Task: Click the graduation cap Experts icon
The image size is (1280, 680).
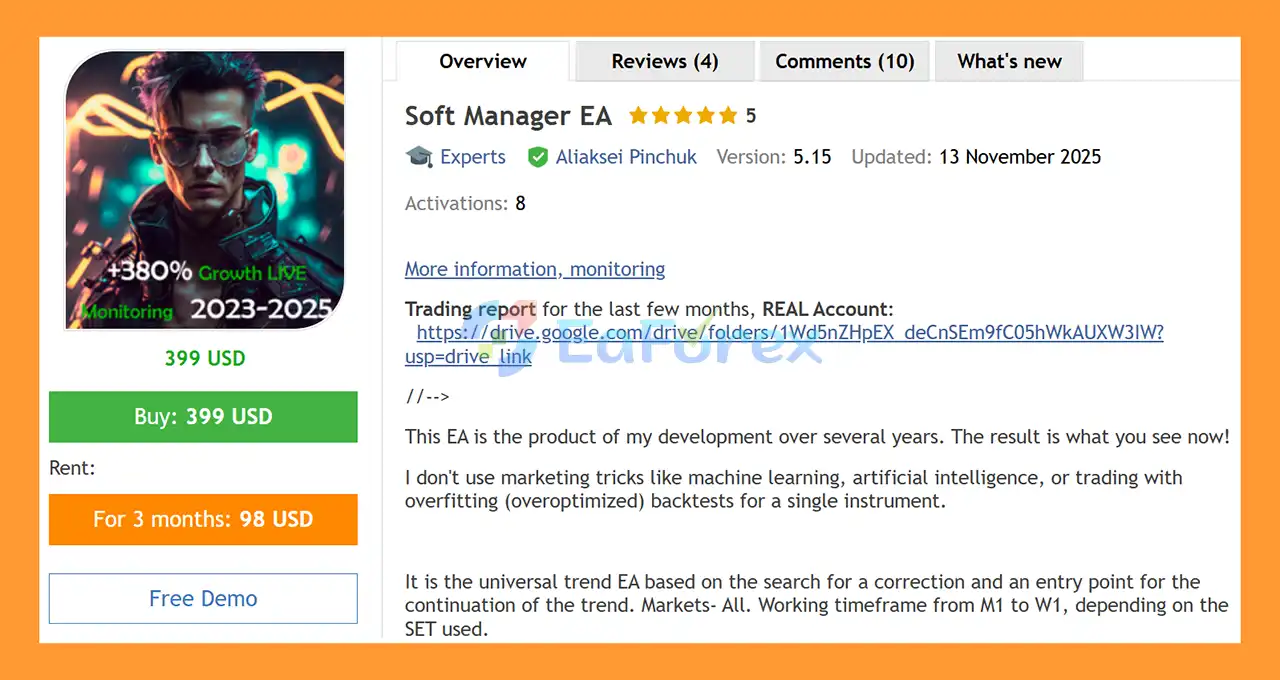Action: pos(418,157)
